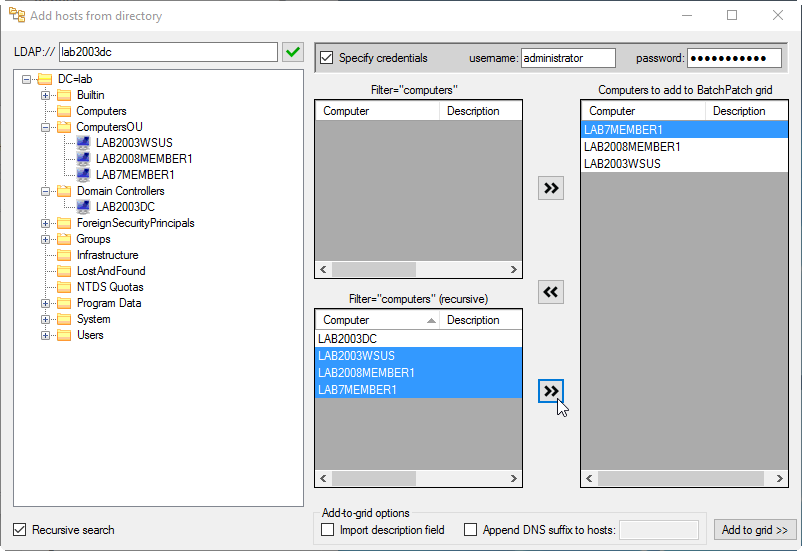Collapse the ComputersOU tree node
The width and height of the screenshot is (802, 551).
click(x=46, y=127)
